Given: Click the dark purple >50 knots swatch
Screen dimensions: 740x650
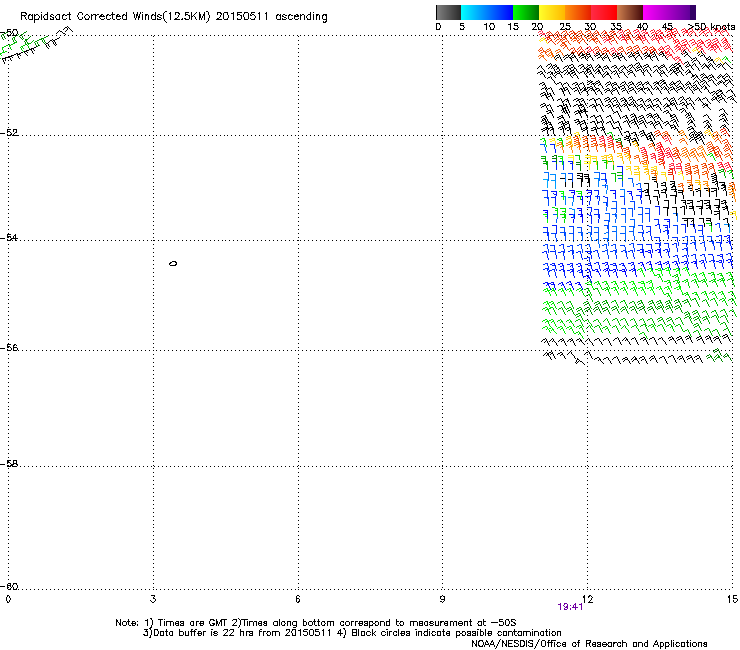Looking at the screenshot, I should 693,12.
